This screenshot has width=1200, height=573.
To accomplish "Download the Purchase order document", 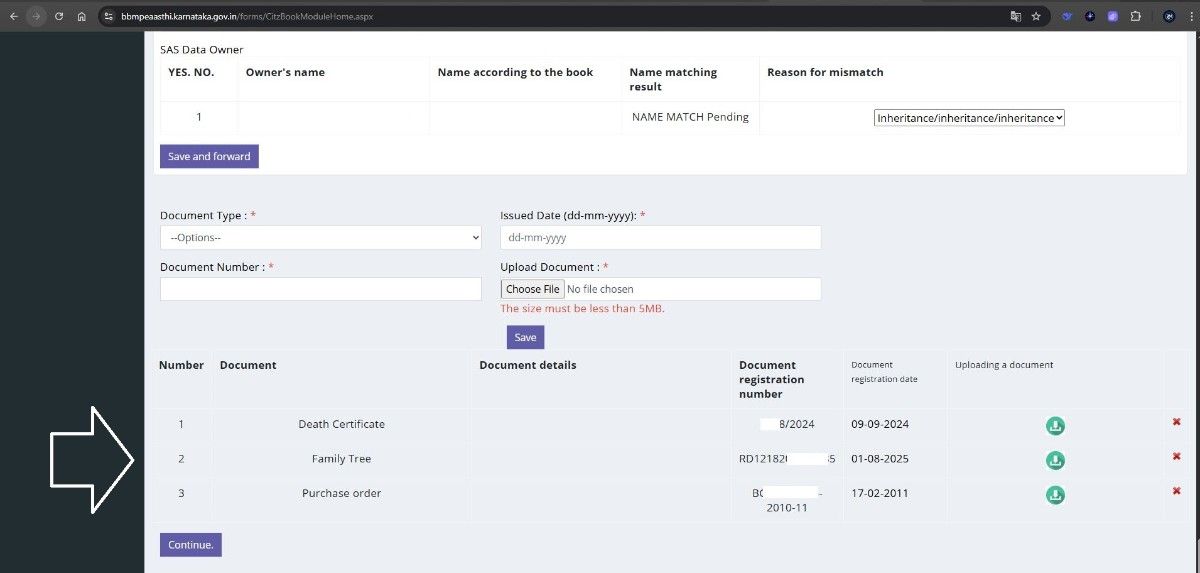I will click(1054, 495).
